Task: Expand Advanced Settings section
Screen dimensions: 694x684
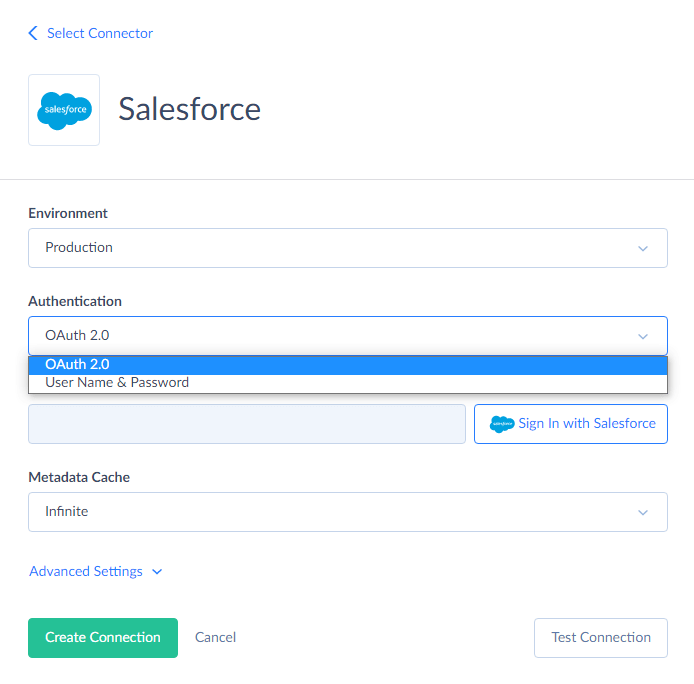Action: (86, 572)
